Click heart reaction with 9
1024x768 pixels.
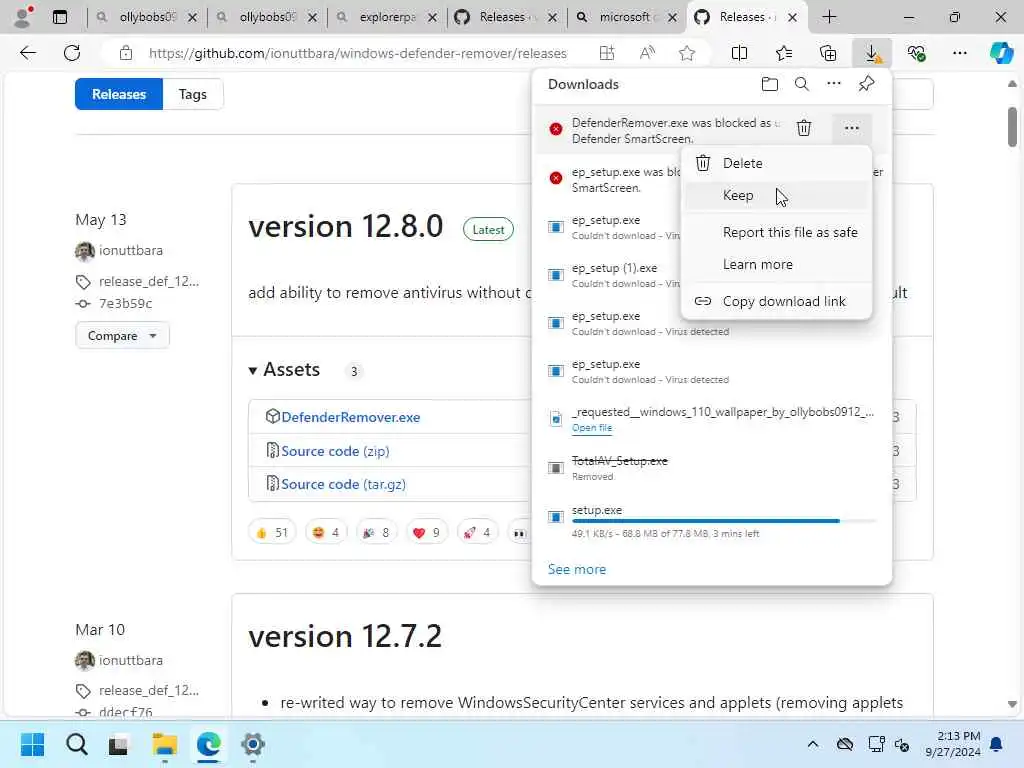pos(426,533)
